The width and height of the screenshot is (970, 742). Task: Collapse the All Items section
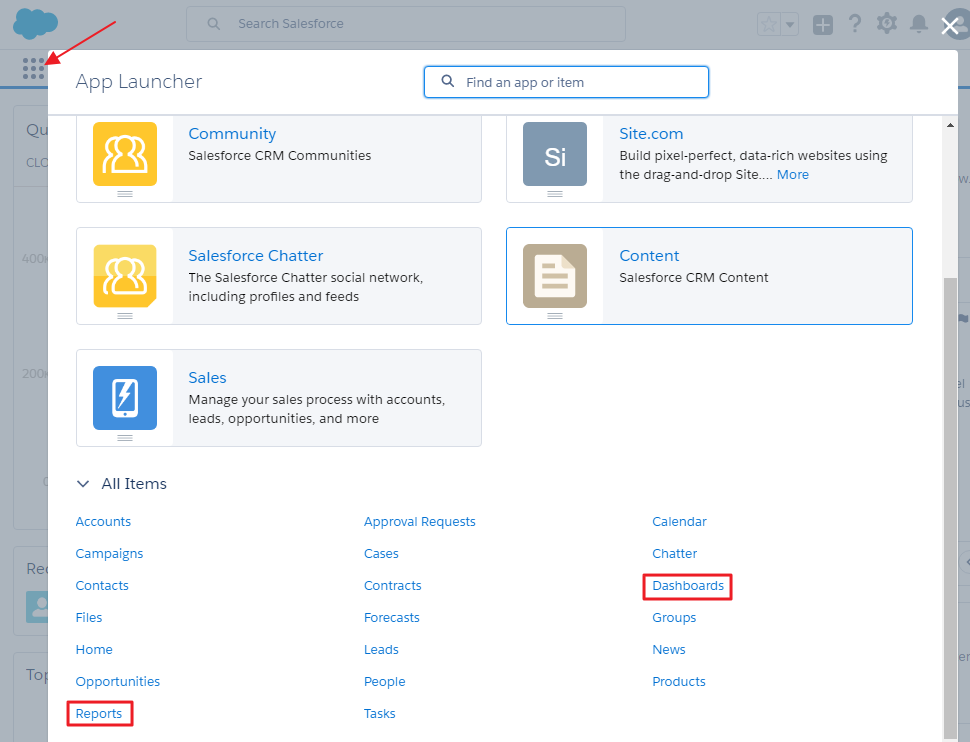click(83, 484)
